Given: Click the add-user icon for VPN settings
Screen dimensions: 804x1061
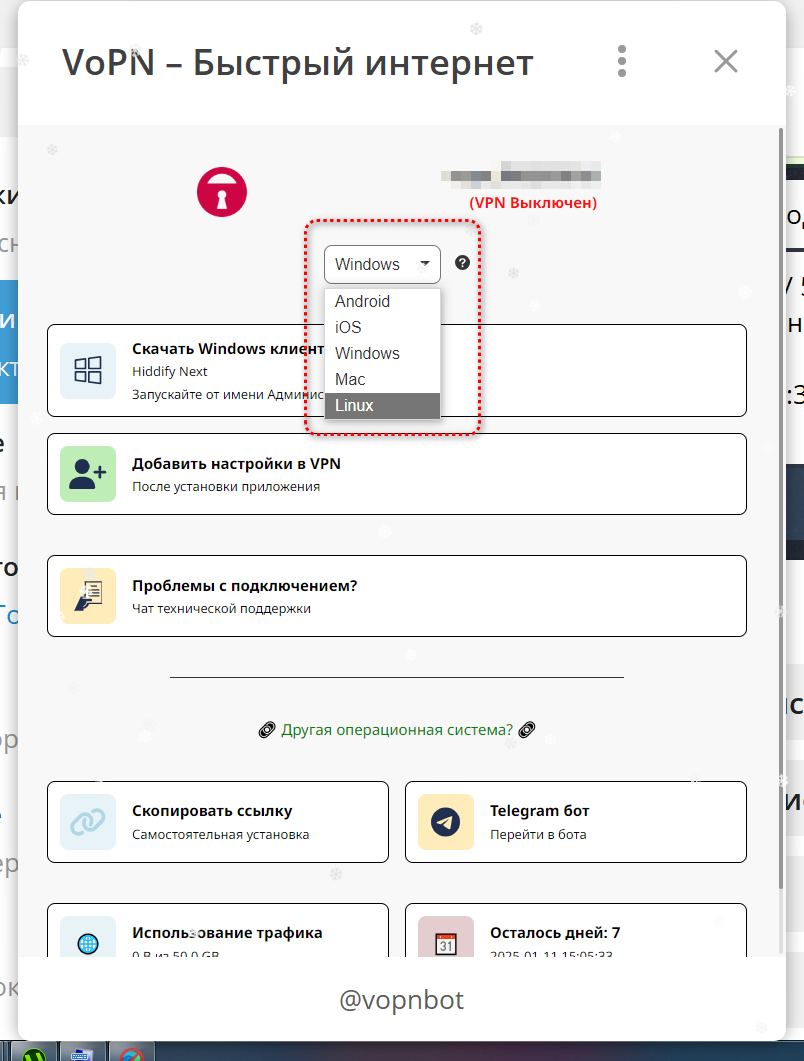Looking at the screenshot, I should [x=88, y=474].
